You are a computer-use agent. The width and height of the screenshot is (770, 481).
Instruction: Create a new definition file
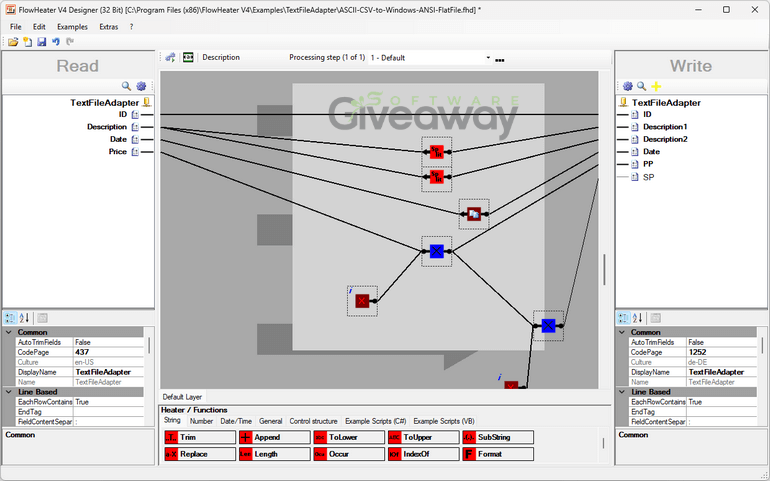[x=28, y=42]
